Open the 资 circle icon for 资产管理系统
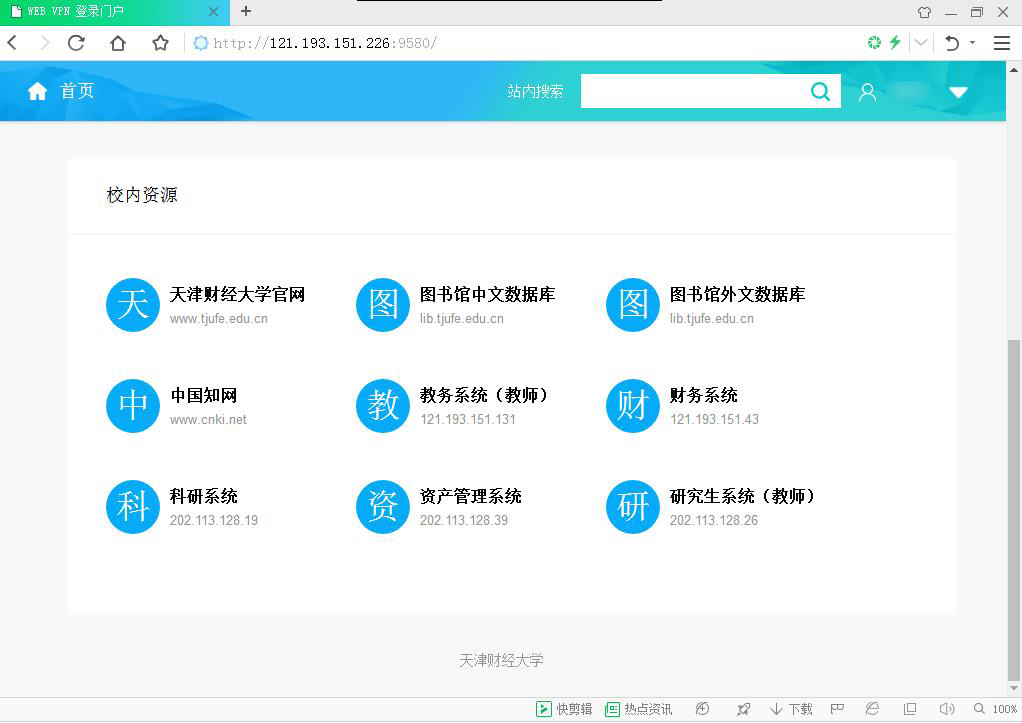This screenshot has width=1022, height=723. pyautogui.click(x=383, y=507)
